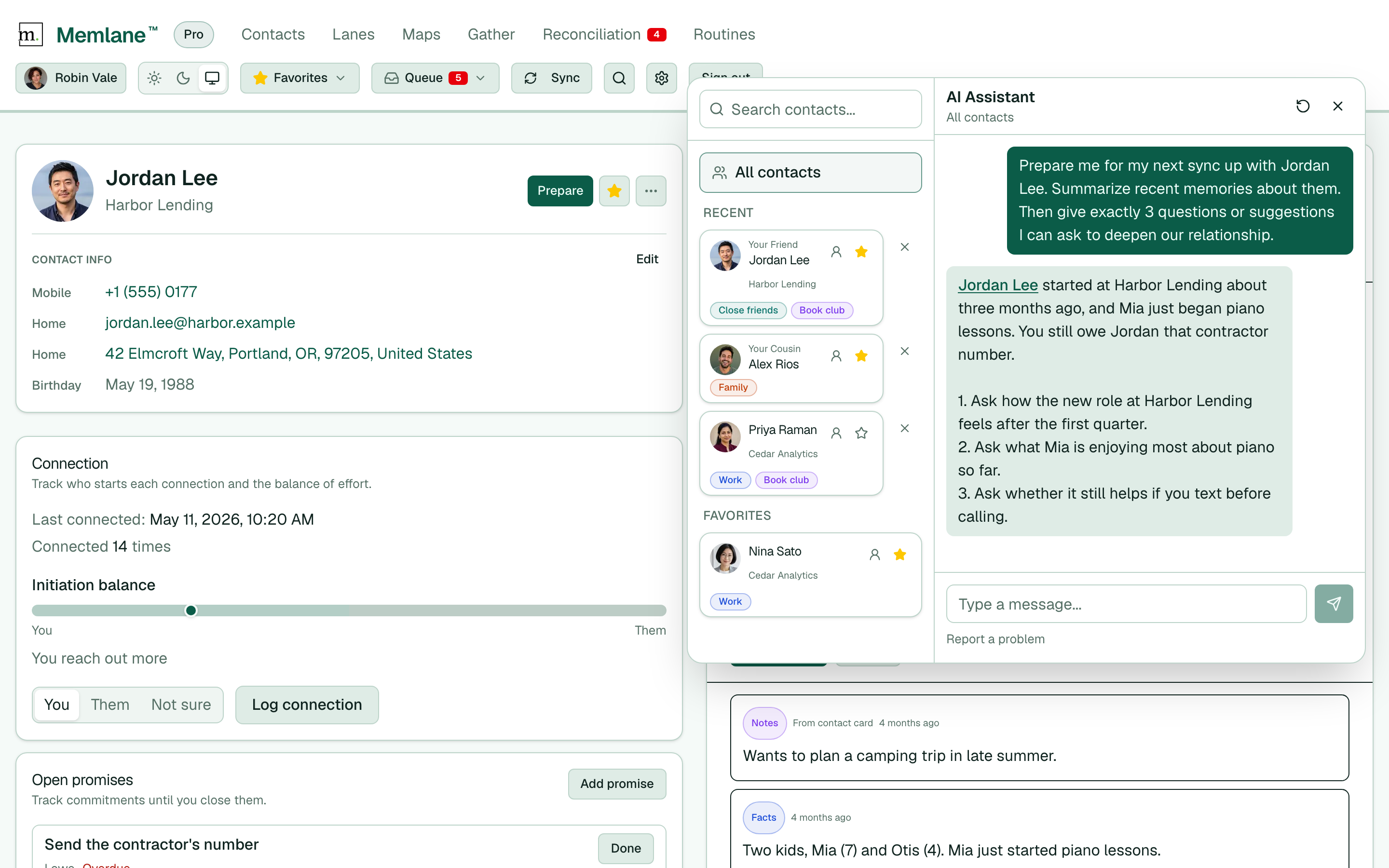Open settings gear icon

click(661, 78)
